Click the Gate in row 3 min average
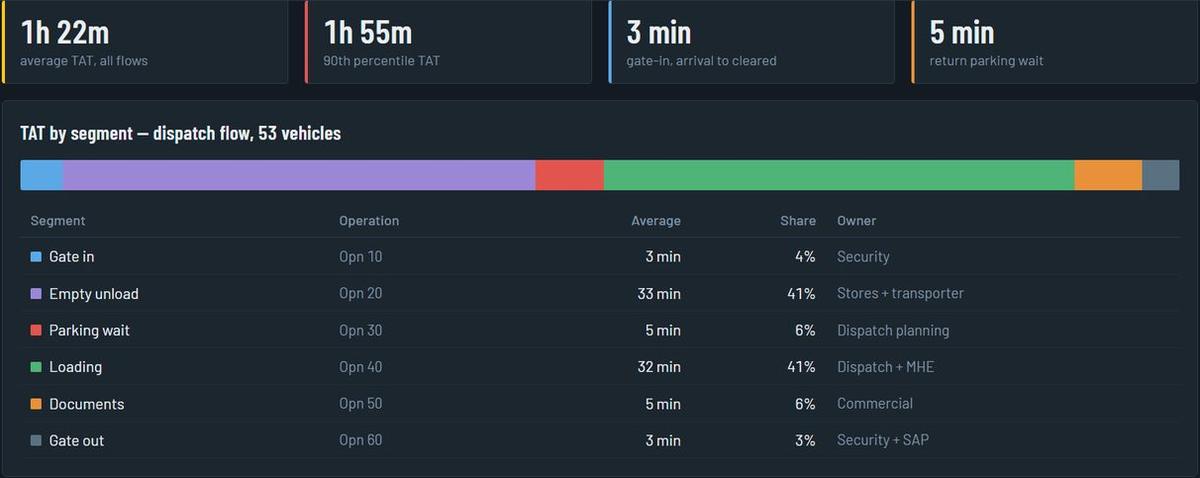The image size is (1200, 478). click(663, 257)
